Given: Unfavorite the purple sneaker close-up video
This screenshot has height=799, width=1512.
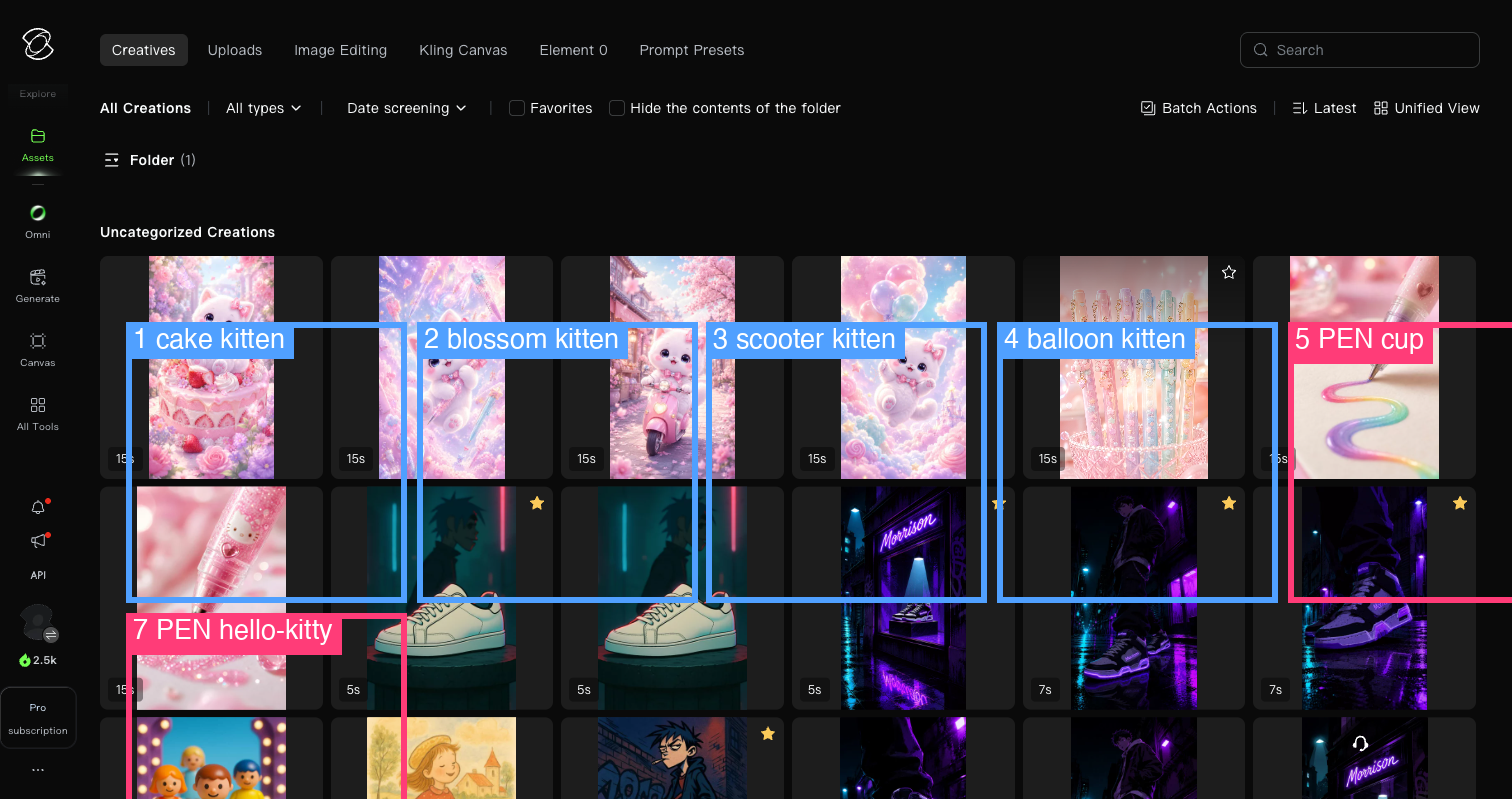Looking at the screenshot, I should pos(1460,503).
